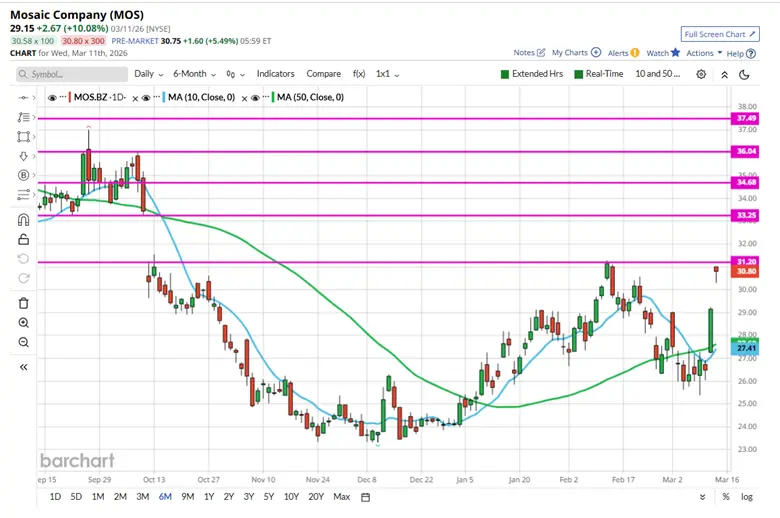The image size is (780, 518).
Task: Click the lock drawings icon
Action: tap(23, 239)
